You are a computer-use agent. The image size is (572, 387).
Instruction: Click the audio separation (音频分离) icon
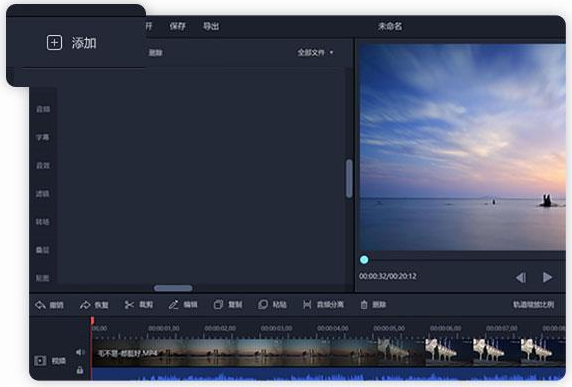[307, 305]
